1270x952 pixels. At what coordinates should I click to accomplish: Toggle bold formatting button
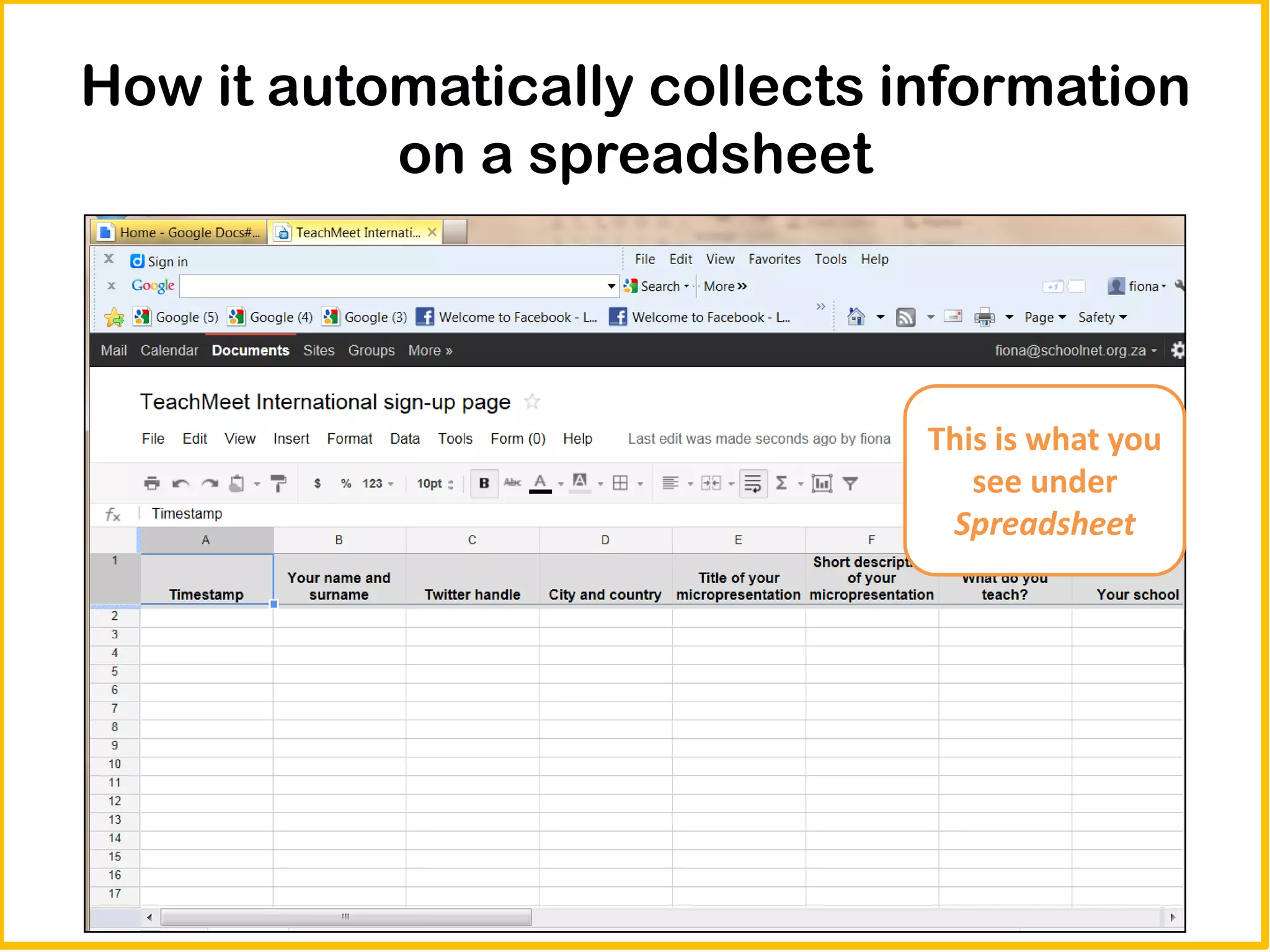(x=484, y=483)
